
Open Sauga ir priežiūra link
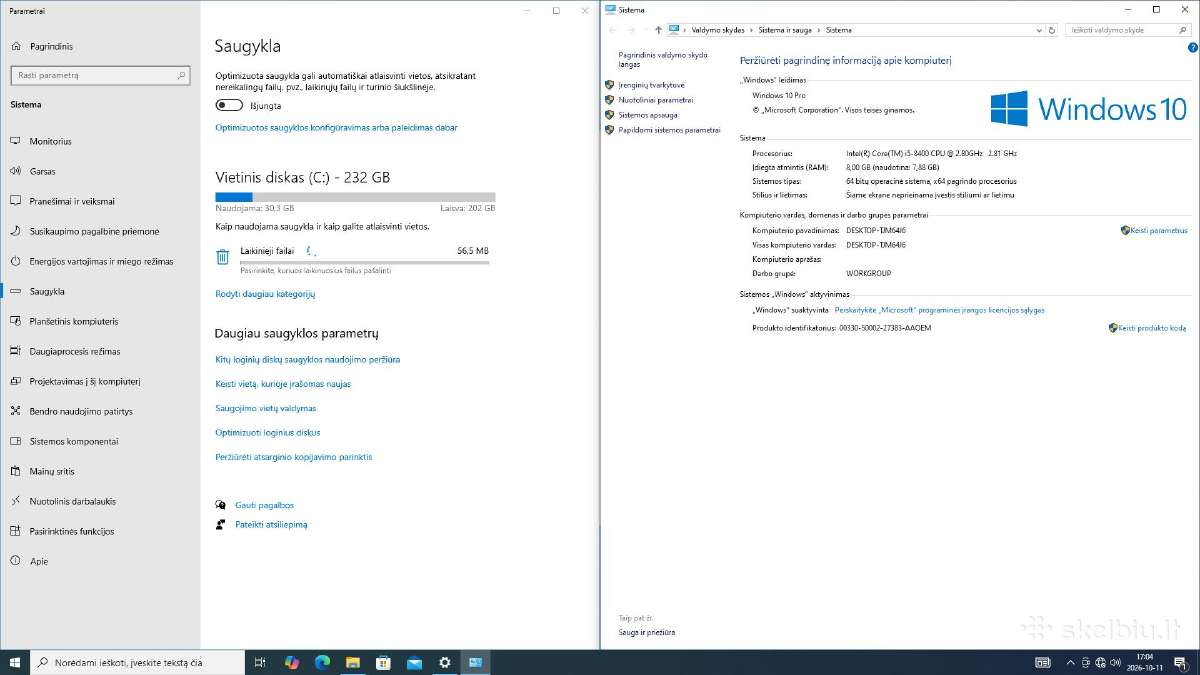646,632
